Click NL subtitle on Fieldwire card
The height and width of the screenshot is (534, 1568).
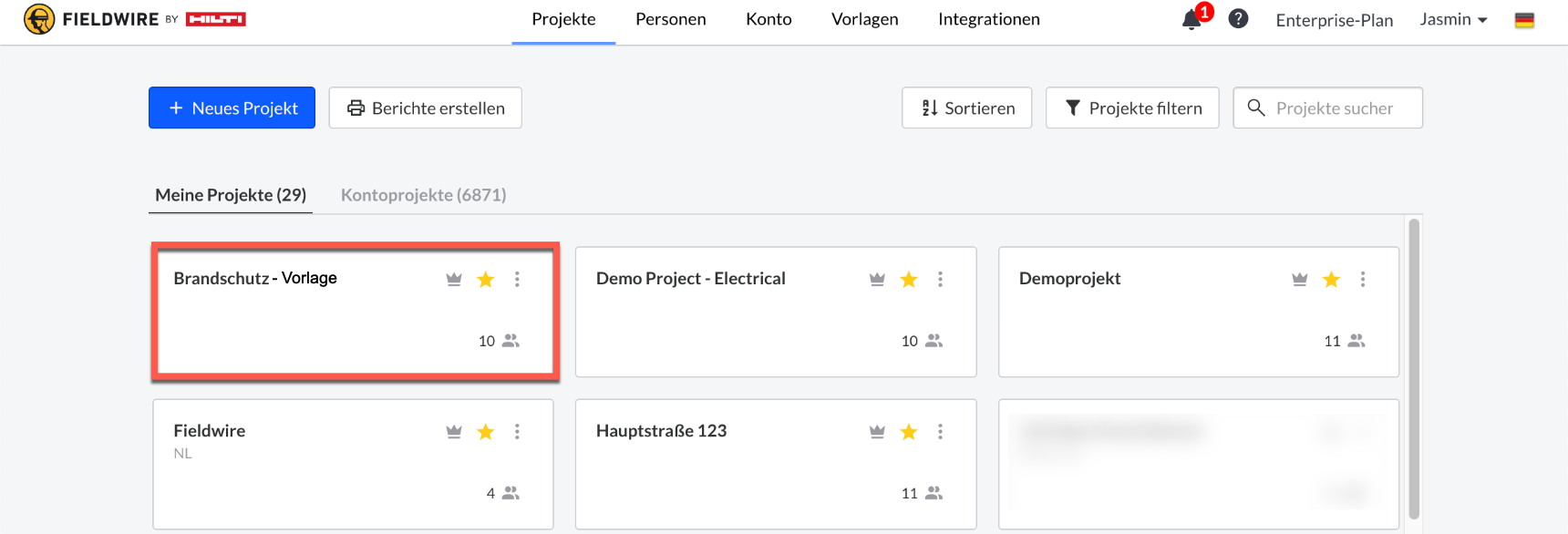click(x=182, y=454)
